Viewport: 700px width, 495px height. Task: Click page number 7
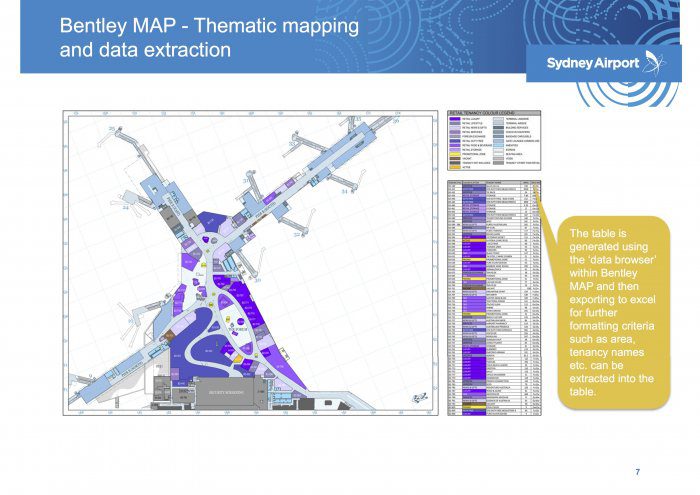click(637, 472)
